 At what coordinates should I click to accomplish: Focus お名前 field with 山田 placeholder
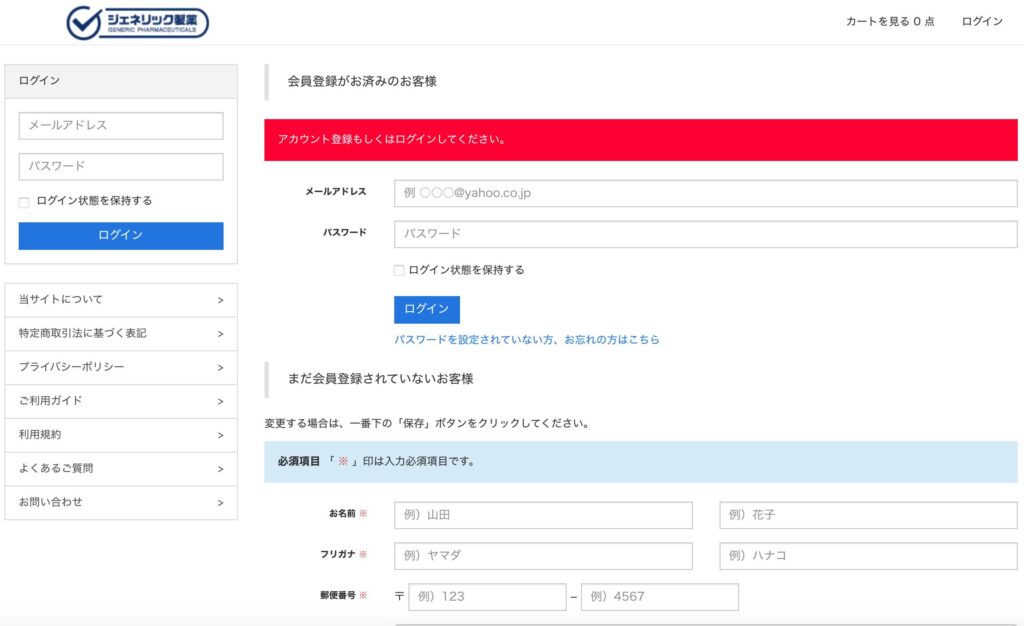[x=543, y=515]
